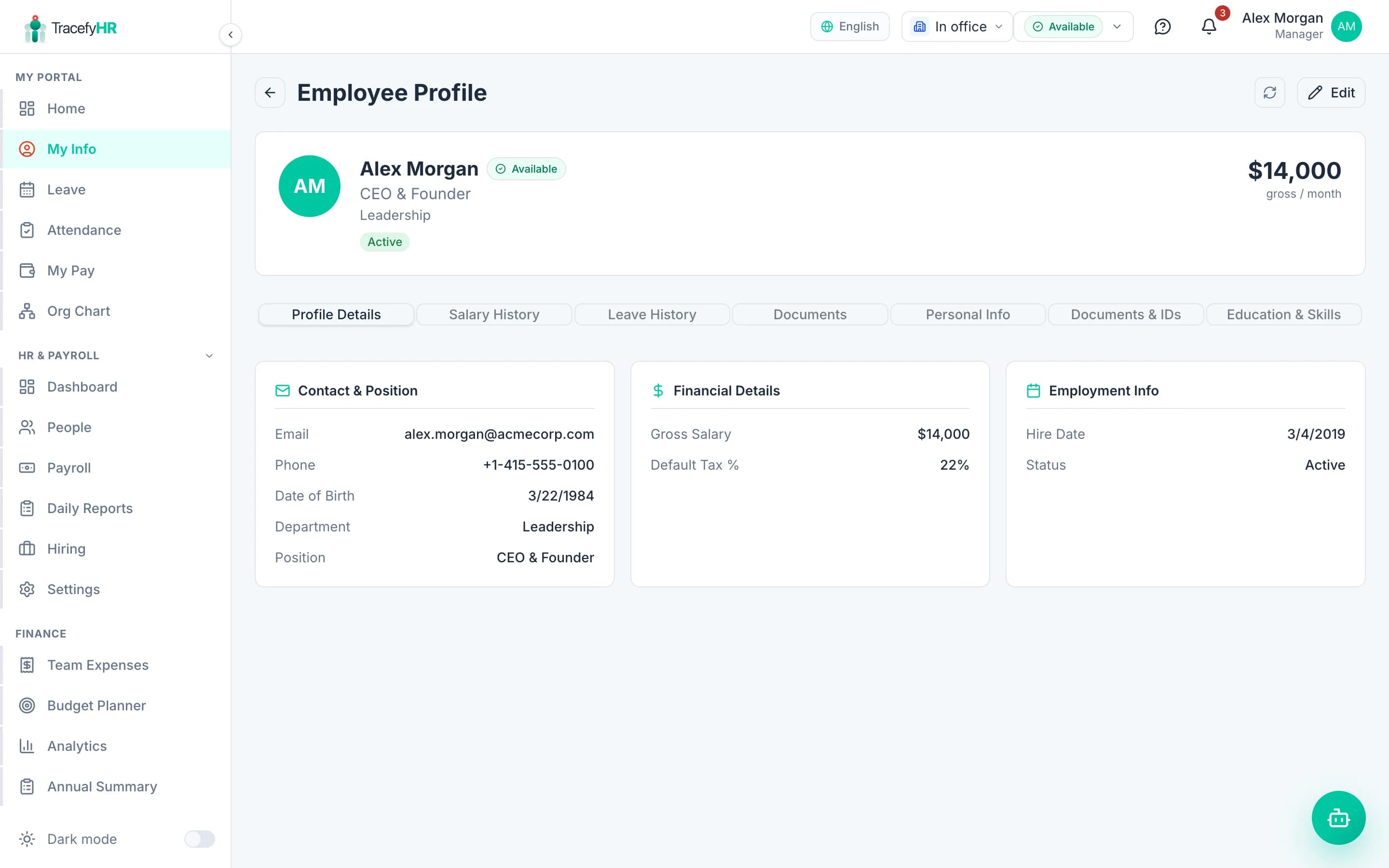Switch to the Documents & IDs tab
The image size is (1389, 868).
[x=1126, y=314]
